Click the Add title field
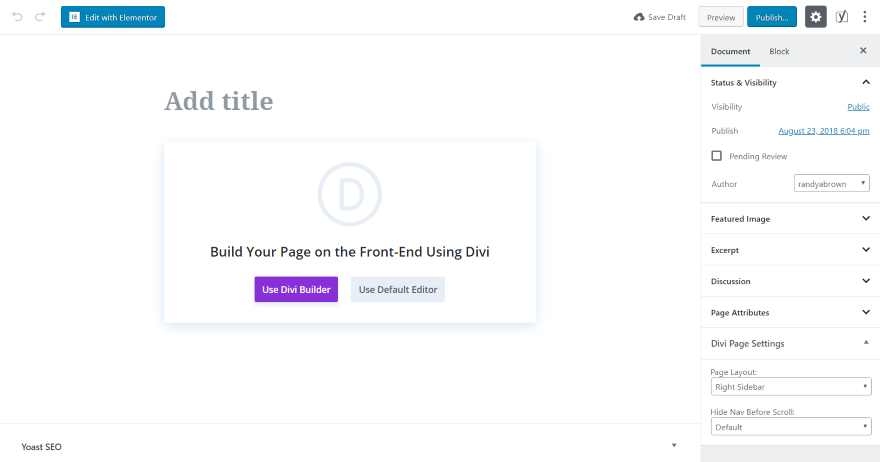 349,101
